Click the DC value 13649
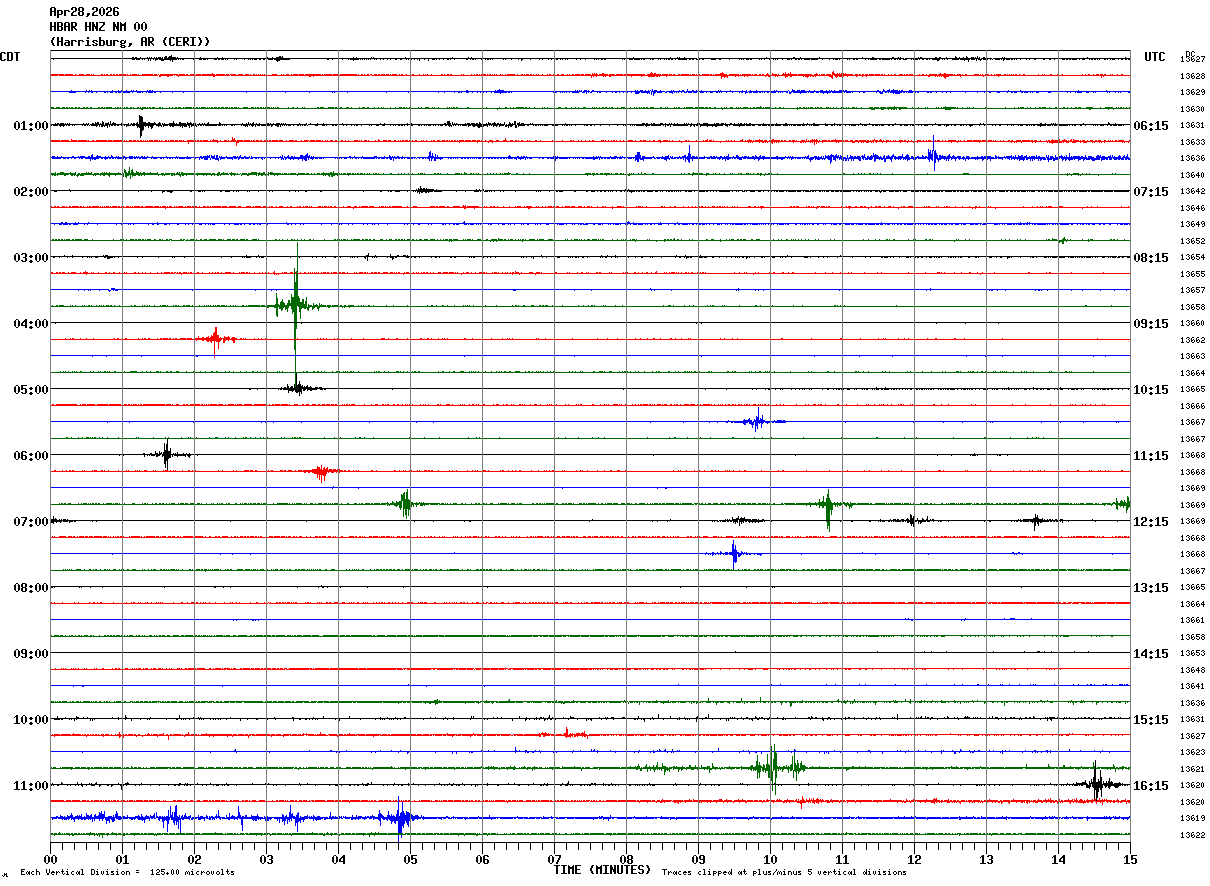1210x886 pixels. point(1192,224)
